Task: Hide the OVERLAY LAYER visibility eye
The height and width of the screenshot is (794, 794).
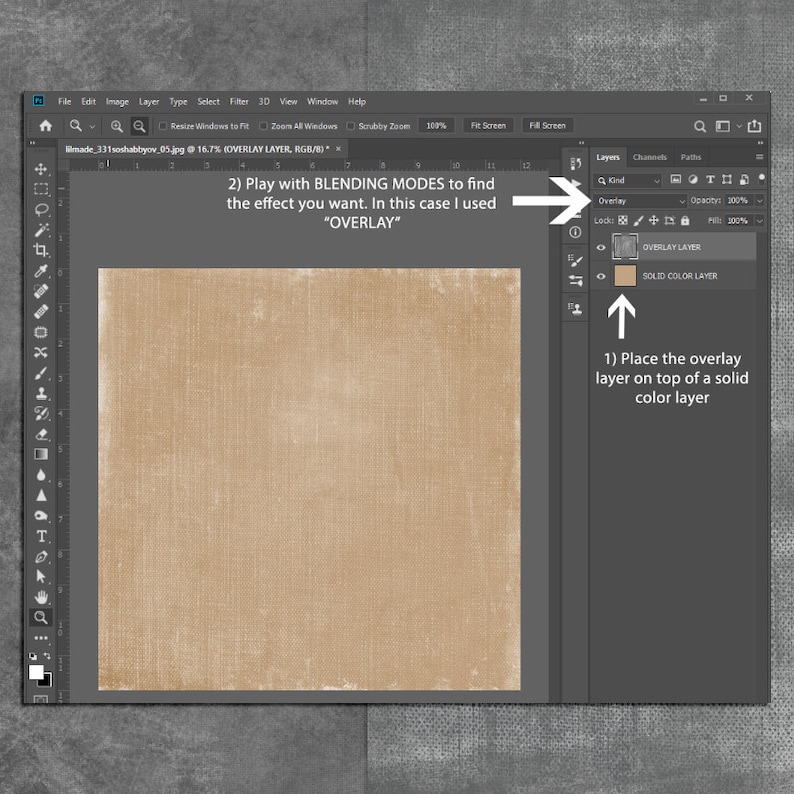Action: [x=601, y=247]
